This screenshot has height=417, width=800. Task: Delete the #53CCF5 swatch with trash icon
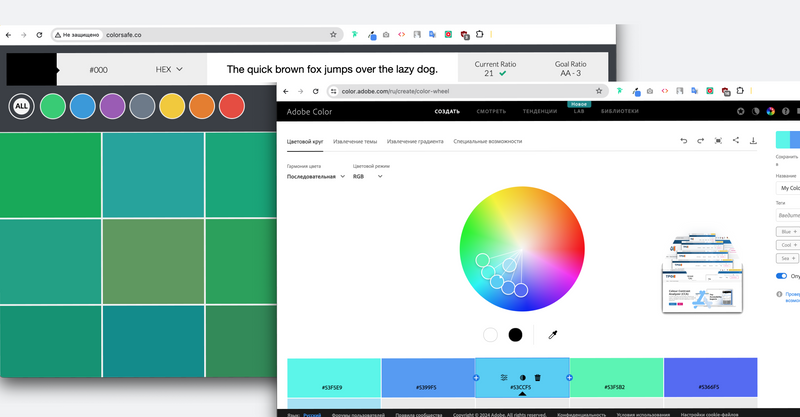537,378
